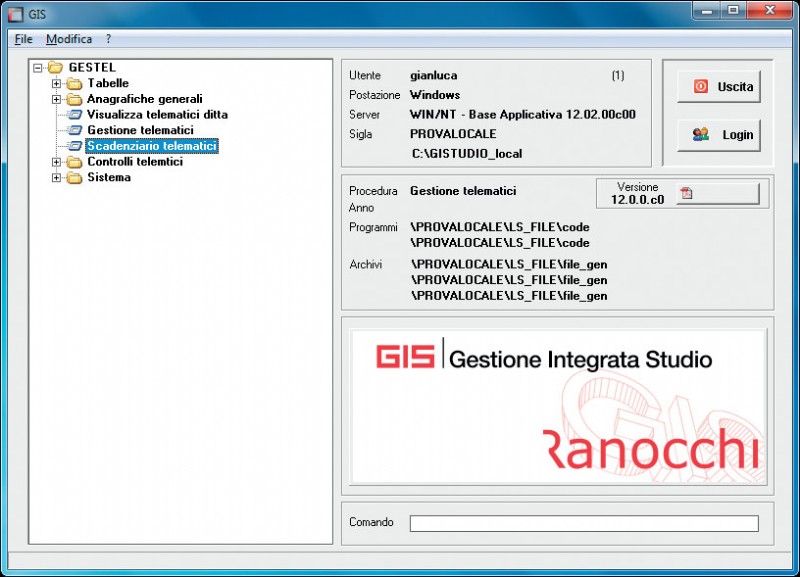
Task: Click the users icon on Login
Action: (701, 135)
